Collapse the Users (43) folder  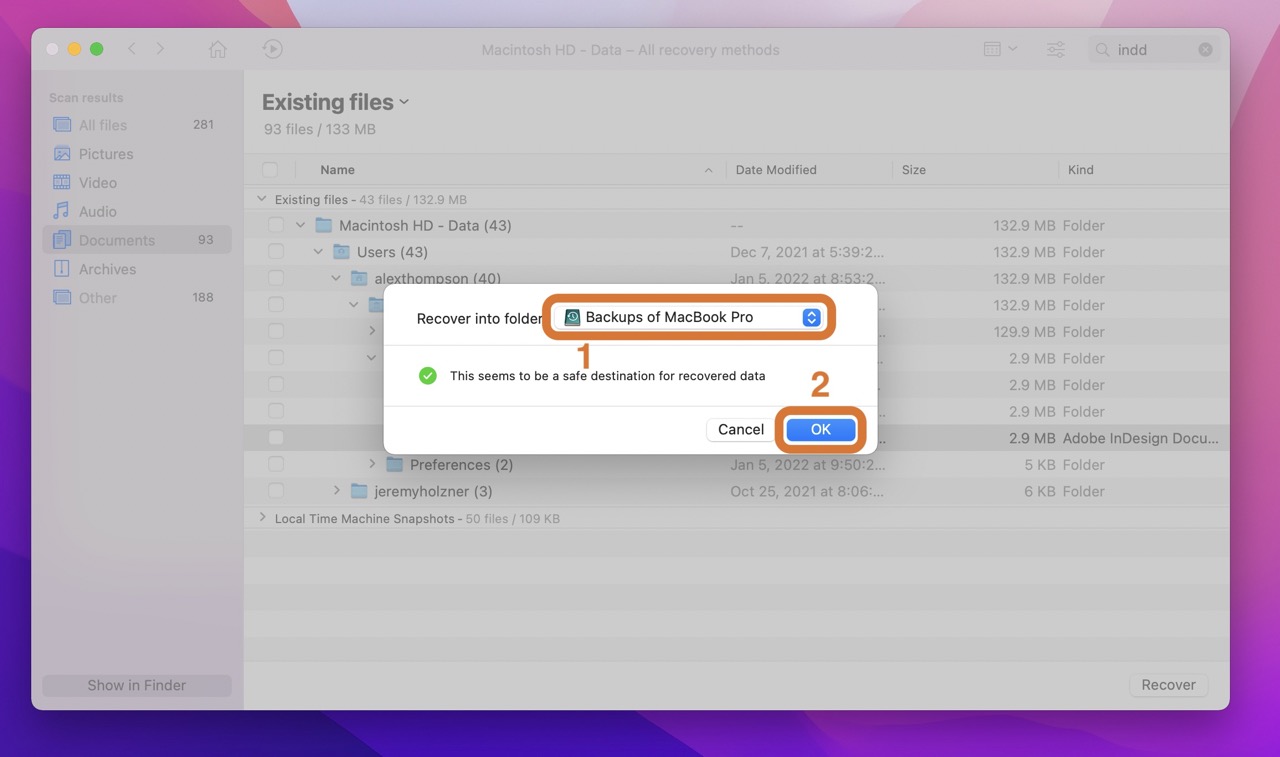click(318, 252)
